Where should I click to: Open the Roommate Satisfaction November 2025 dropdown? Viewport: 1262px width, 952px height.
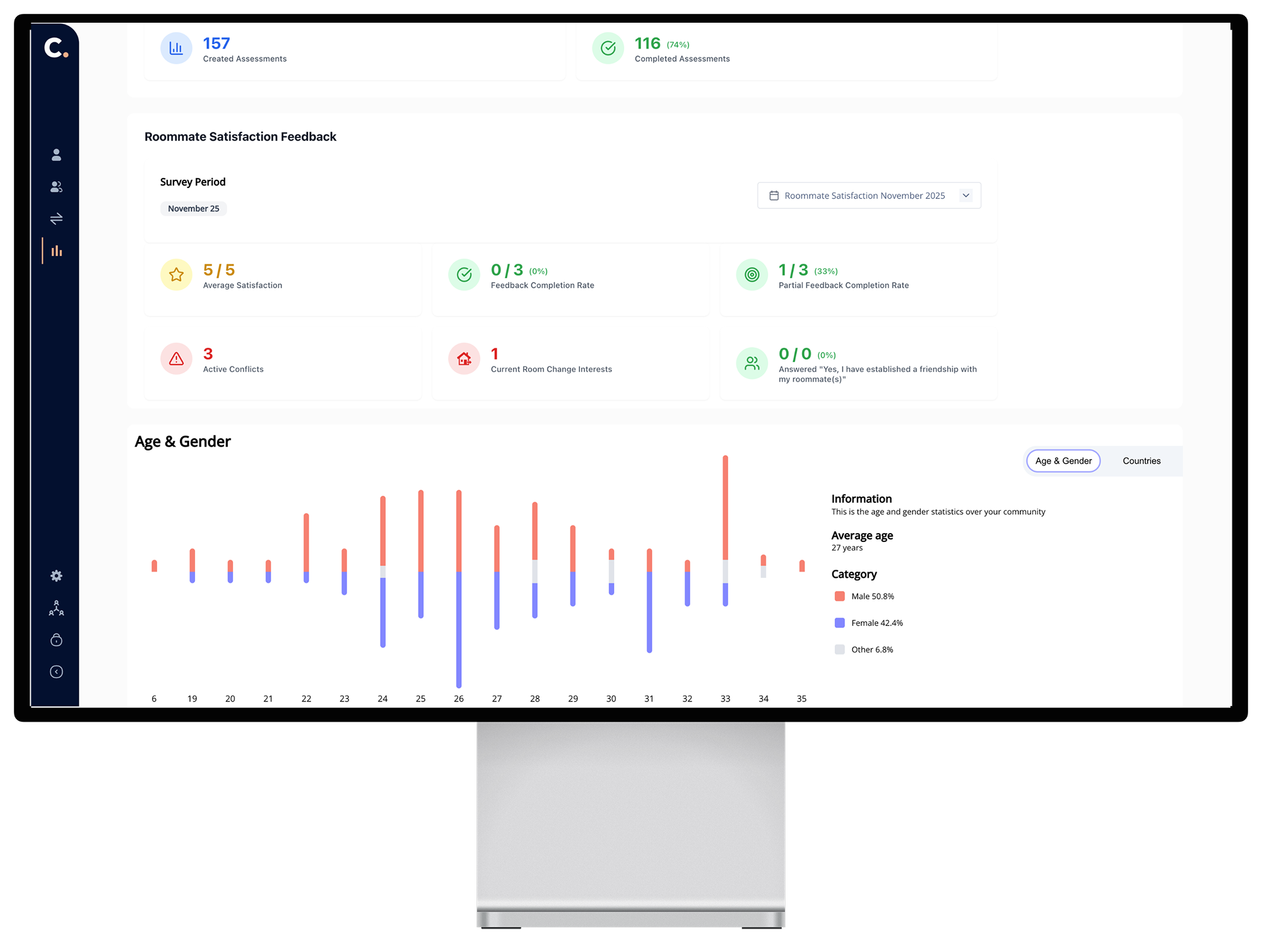(864, 196)
